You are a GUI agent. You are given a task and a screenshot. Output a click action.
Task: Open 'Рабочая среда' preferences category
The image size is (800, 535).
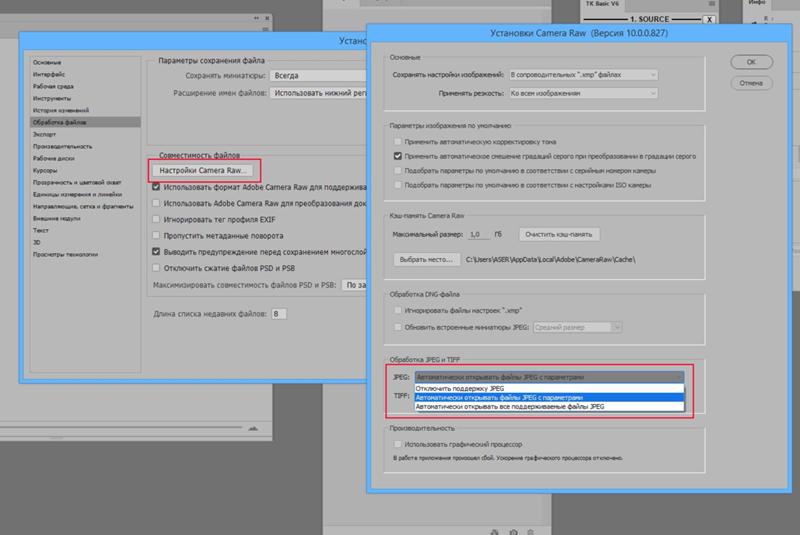(x=85, y=86)
